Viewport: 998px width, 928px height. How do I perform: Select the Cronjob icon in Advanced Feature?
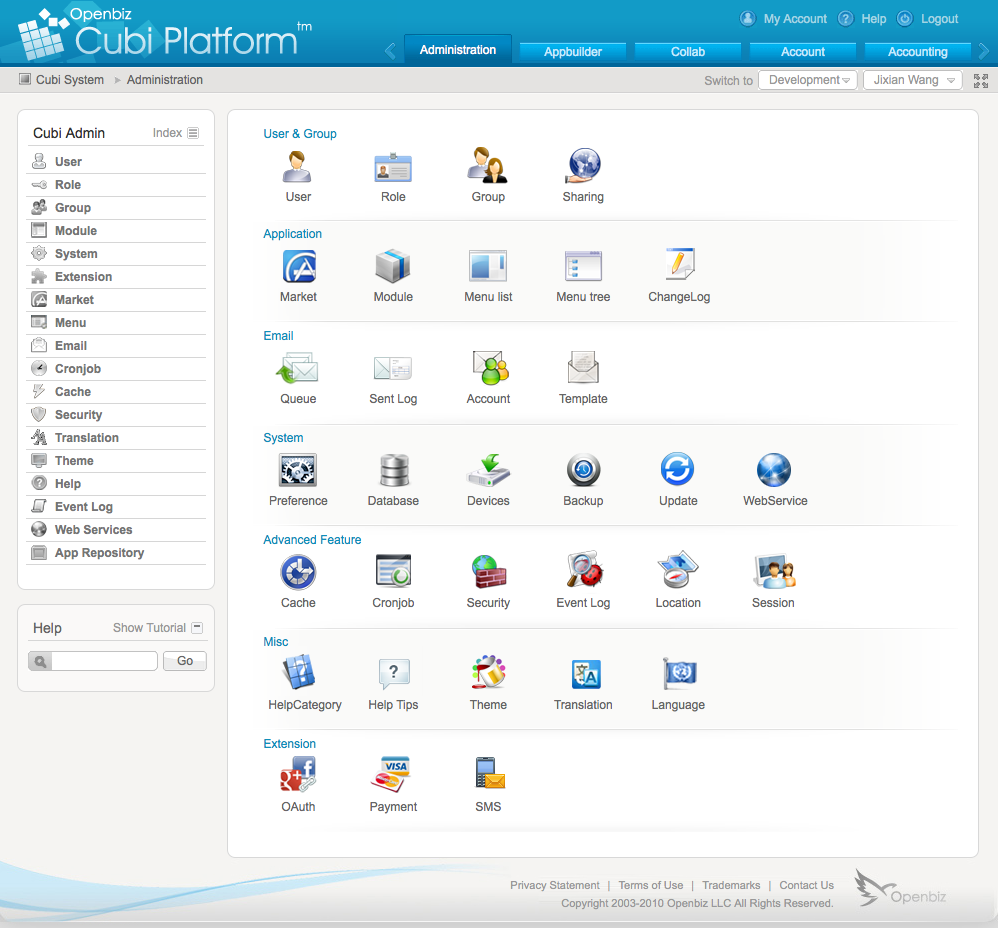click(x=393, y=572)
